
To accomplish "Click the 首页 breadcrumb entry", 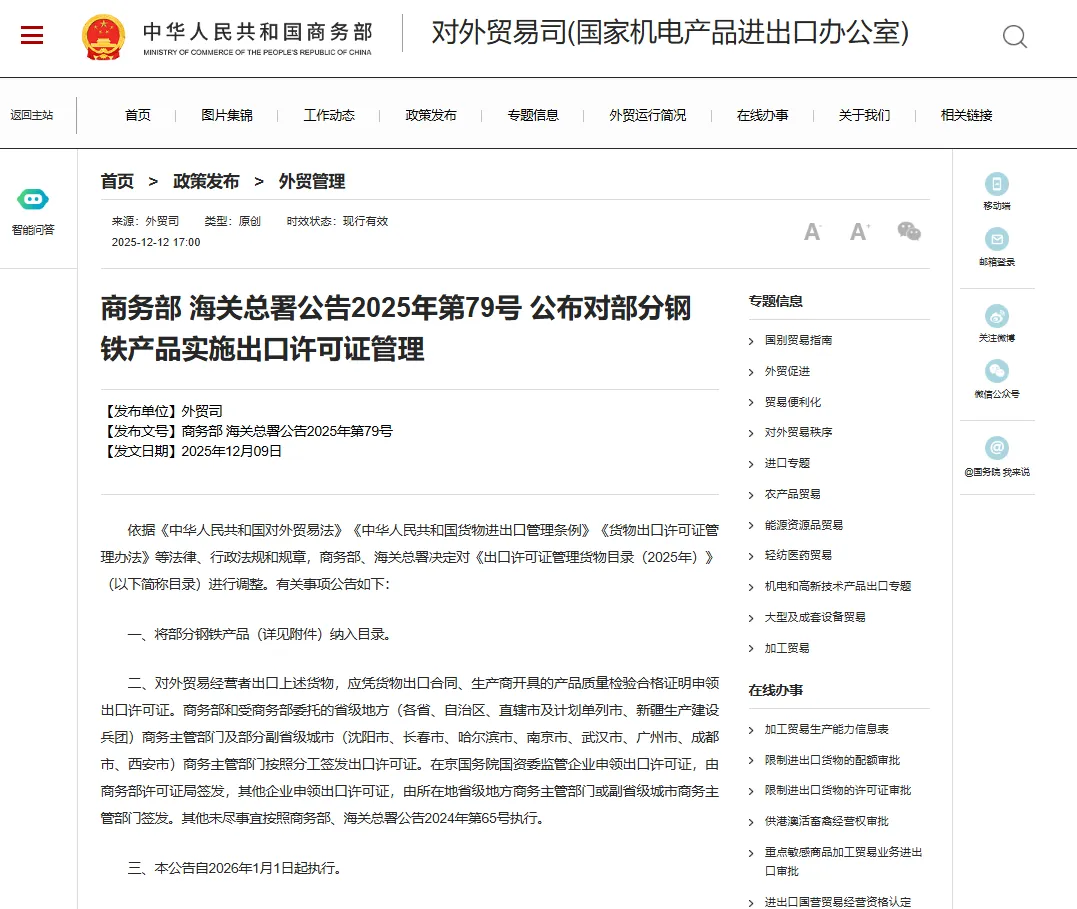I will (x=116, y=182).
